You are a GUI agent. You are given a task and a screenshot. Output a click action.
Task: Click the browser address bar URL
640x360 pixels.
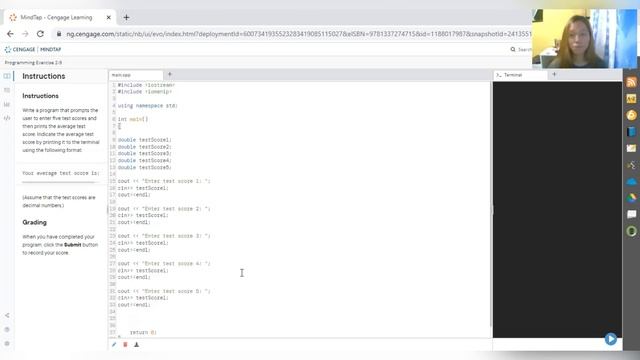(x=299, y=34)
